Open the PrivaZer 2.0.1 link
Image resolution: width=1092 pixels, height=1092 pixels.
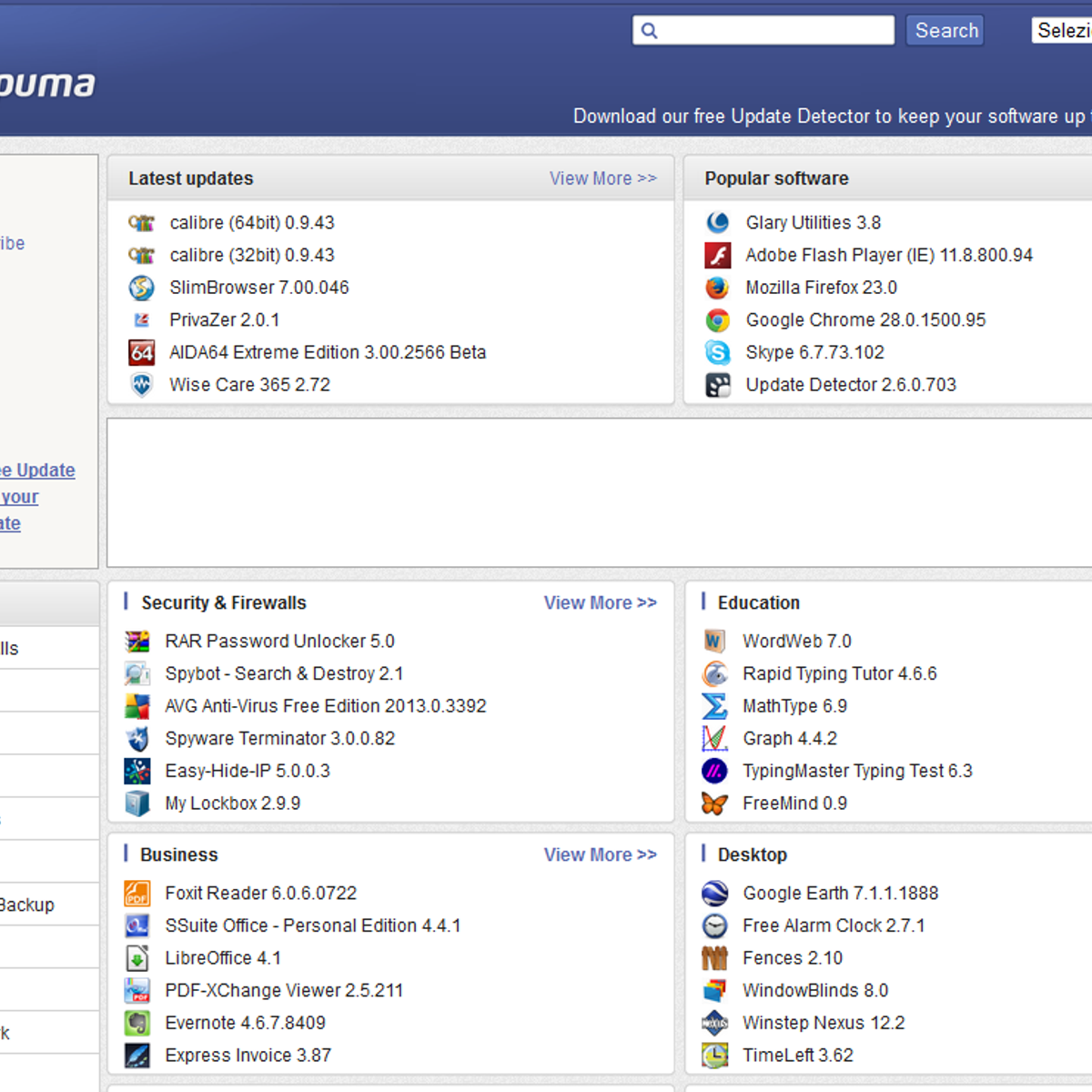coord(225,320)
